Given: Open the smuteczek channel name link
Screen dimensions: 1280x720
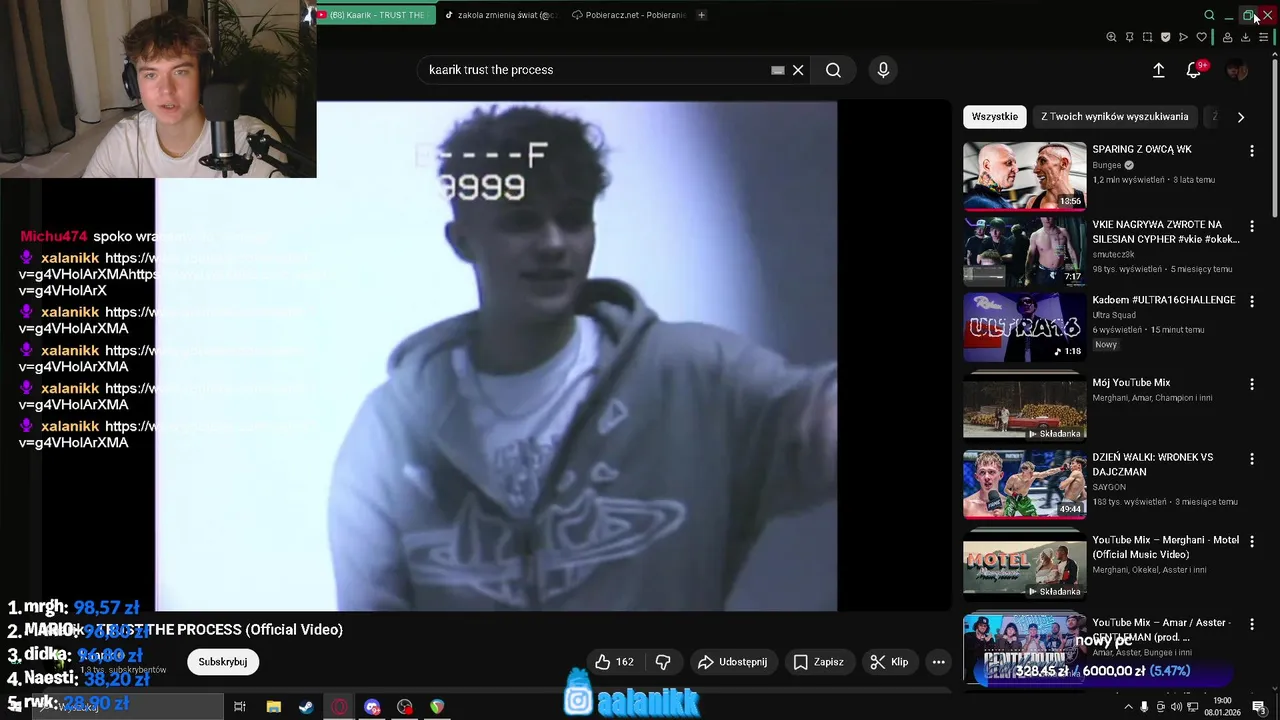Looking at the screenshot, I should coord(1115,255).
